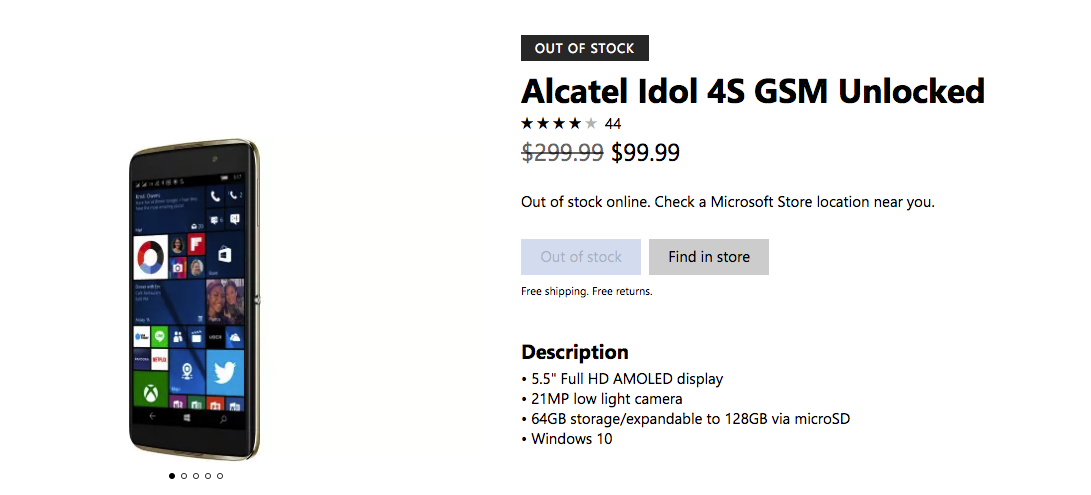
Task: Select the first carousel image dot
Action: tap(172, 476)
